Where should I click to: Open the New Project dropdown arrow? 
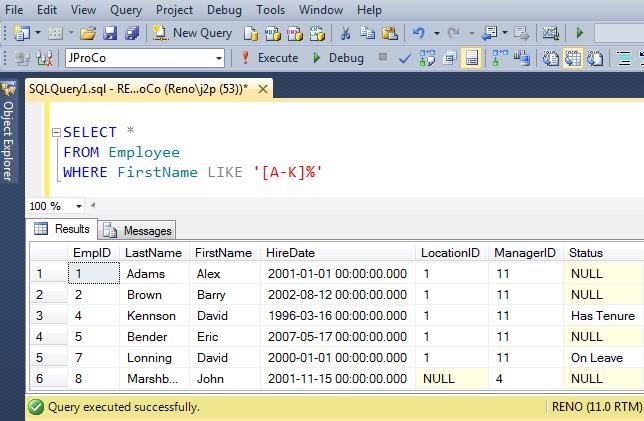[x=38, y=32]
